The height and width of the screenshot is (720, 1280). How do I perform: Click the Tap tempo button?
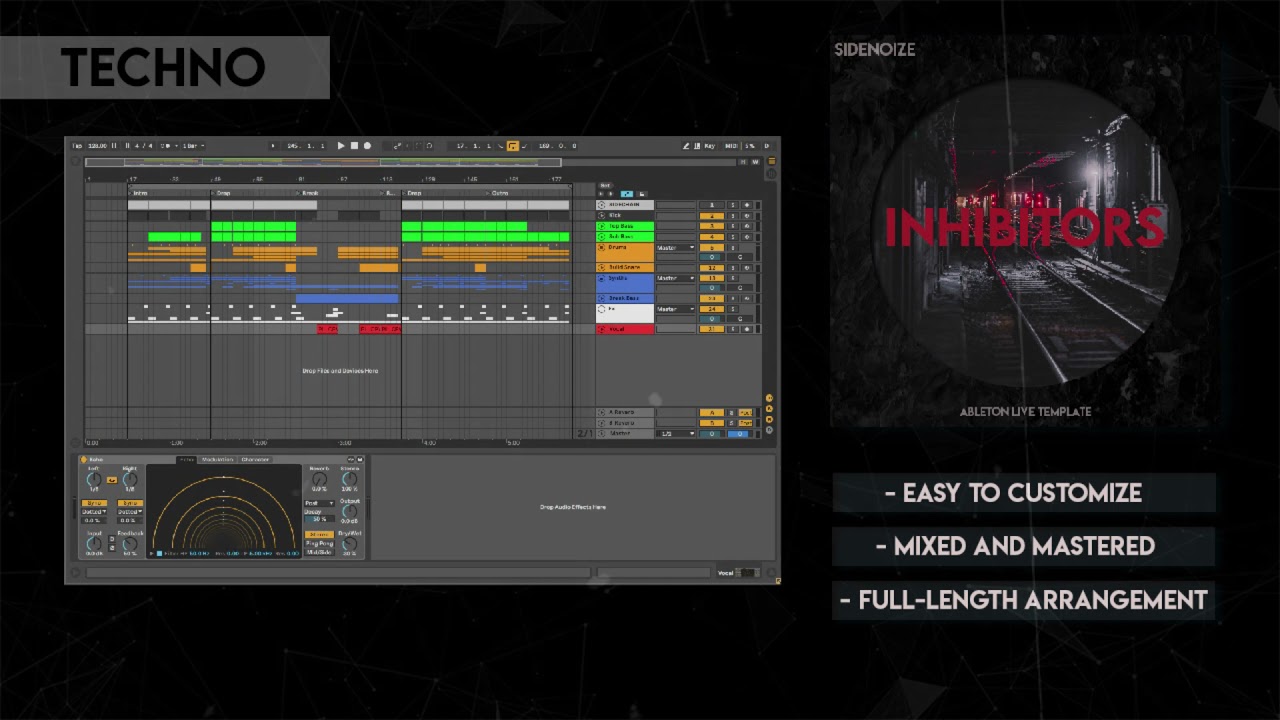(77, 146)
